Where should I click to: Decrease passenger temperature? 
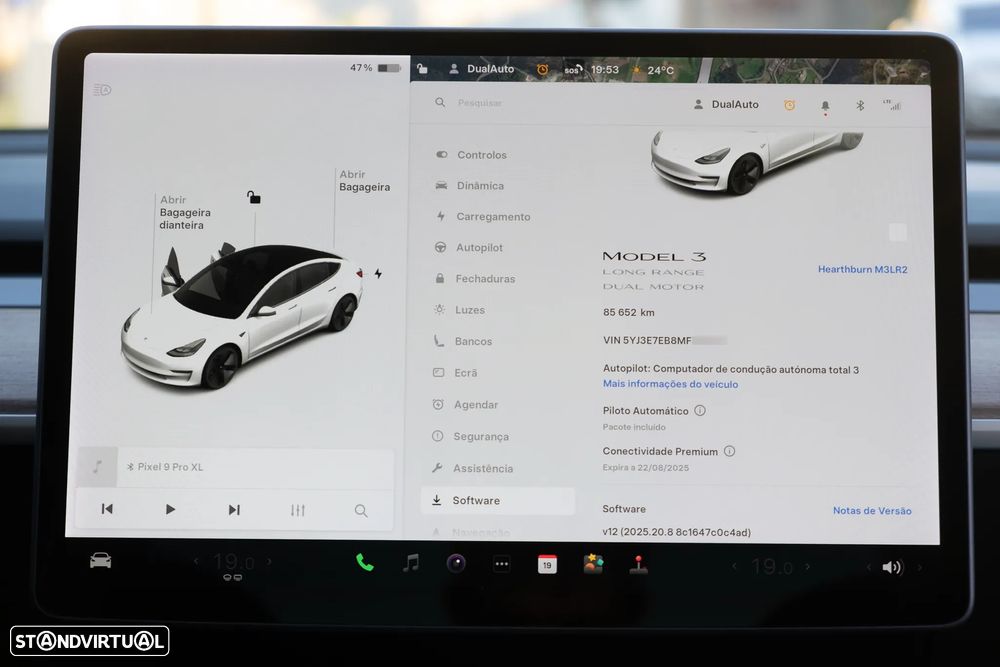coord(735,566)
